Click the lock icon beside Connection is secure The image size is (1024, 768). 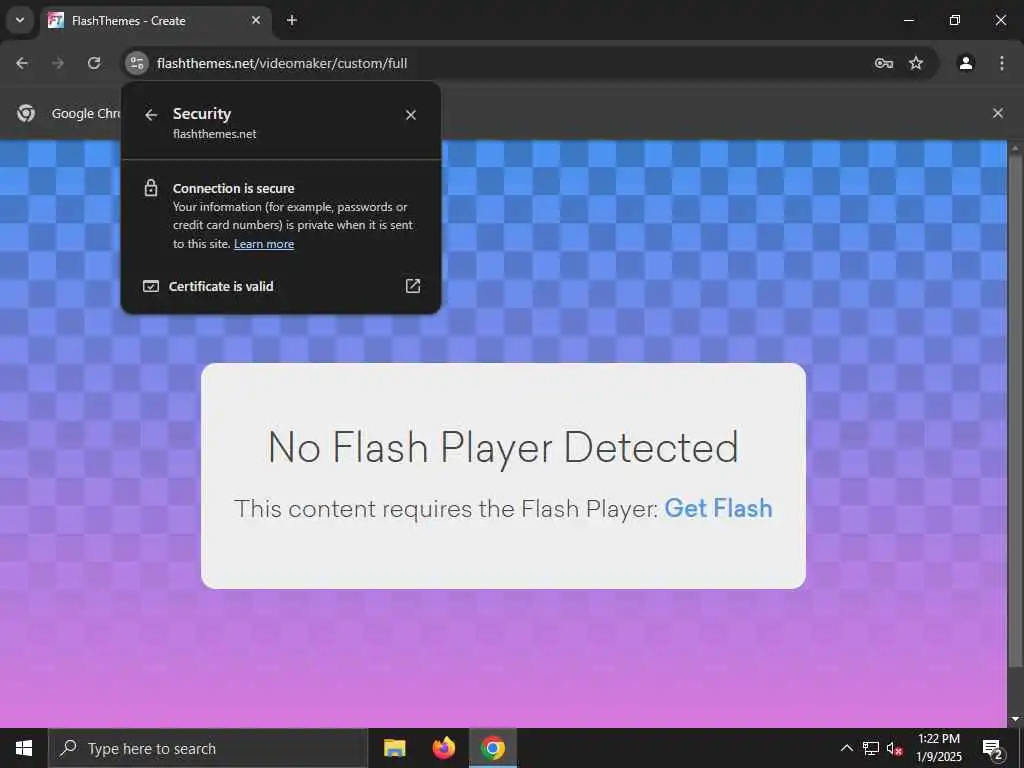(x=151, y=188)
